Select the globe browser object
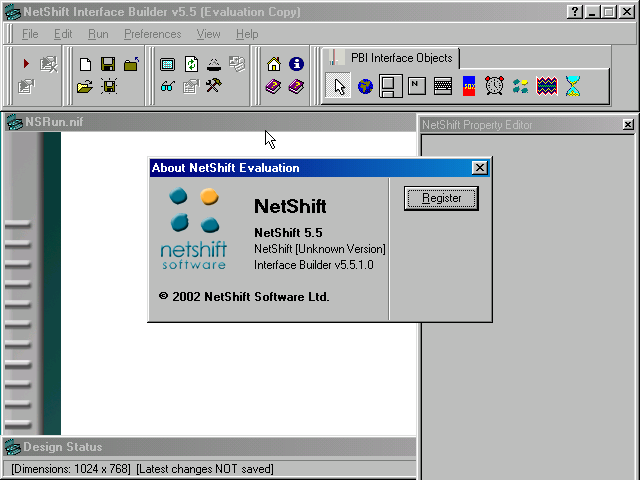 coord(366,86)
